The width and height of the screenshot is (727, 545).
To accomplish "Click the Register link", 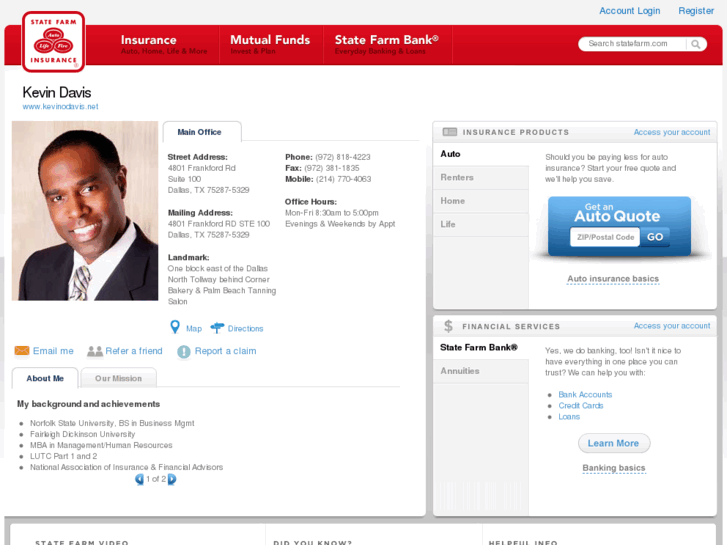I will (x=696, y=11).
